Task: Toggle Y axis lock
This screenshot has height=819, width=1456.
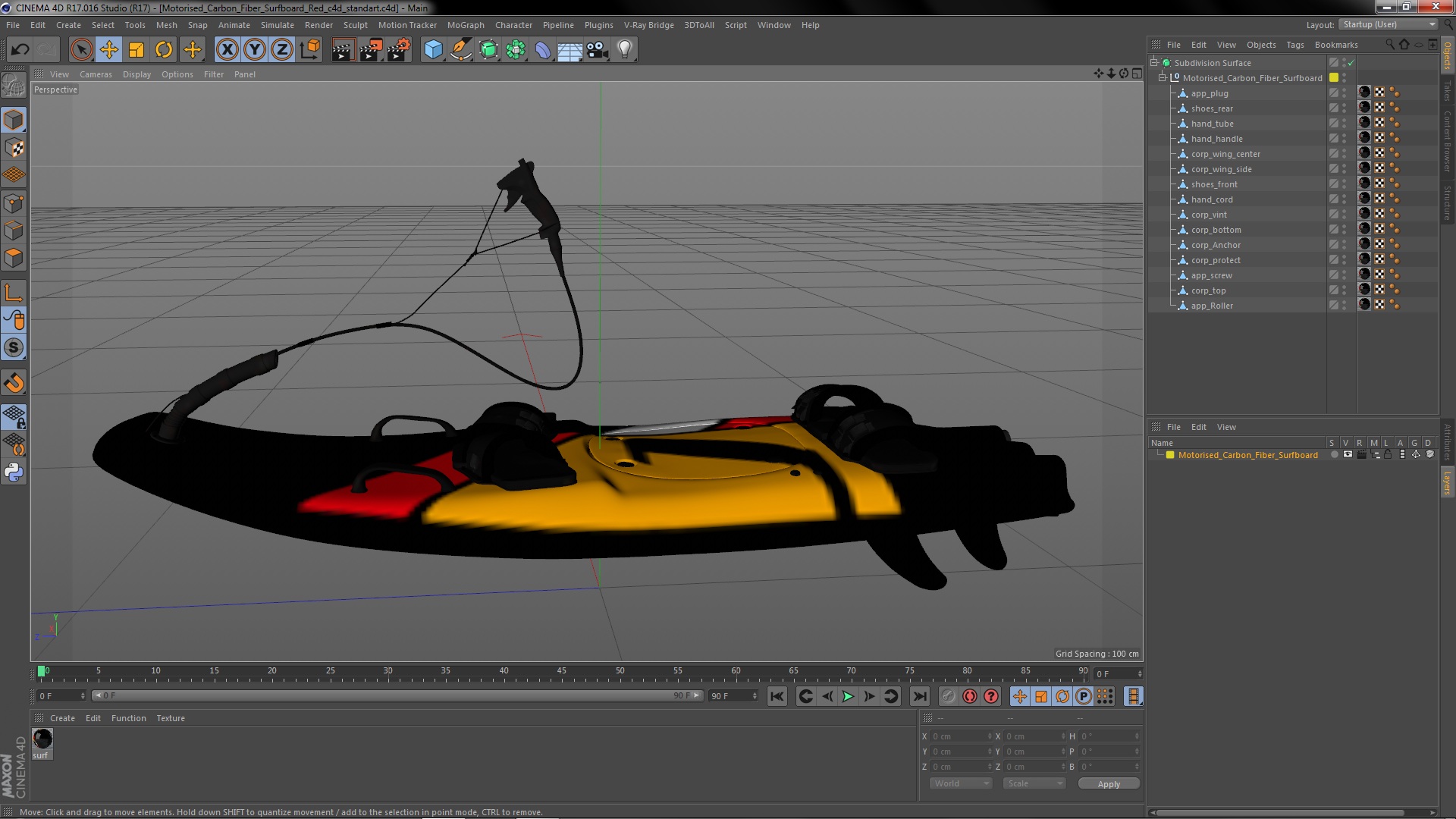Action: pyautogui.click(x=255, y=50)
